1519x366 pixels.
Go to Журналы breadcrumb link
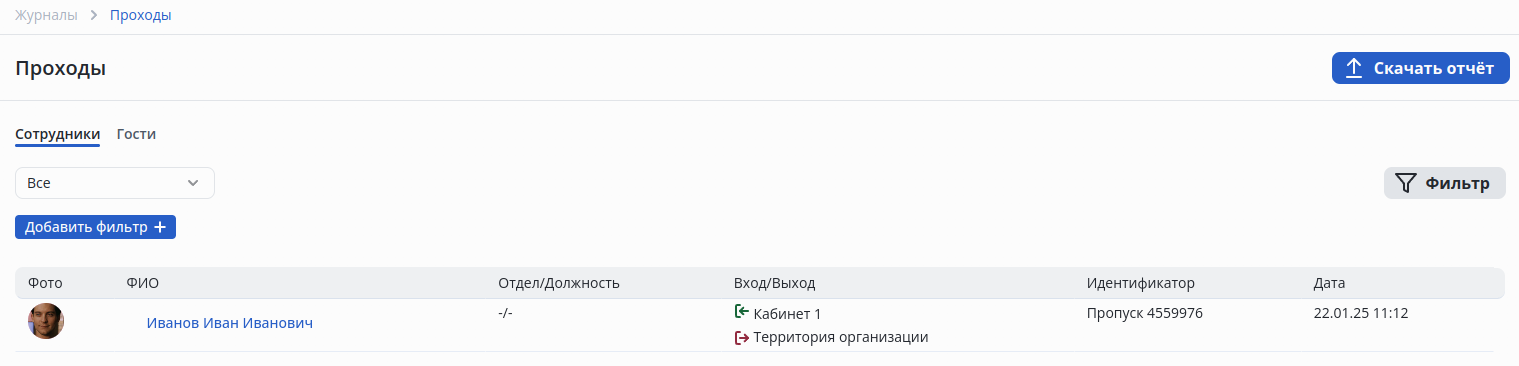tap(46, 15)
